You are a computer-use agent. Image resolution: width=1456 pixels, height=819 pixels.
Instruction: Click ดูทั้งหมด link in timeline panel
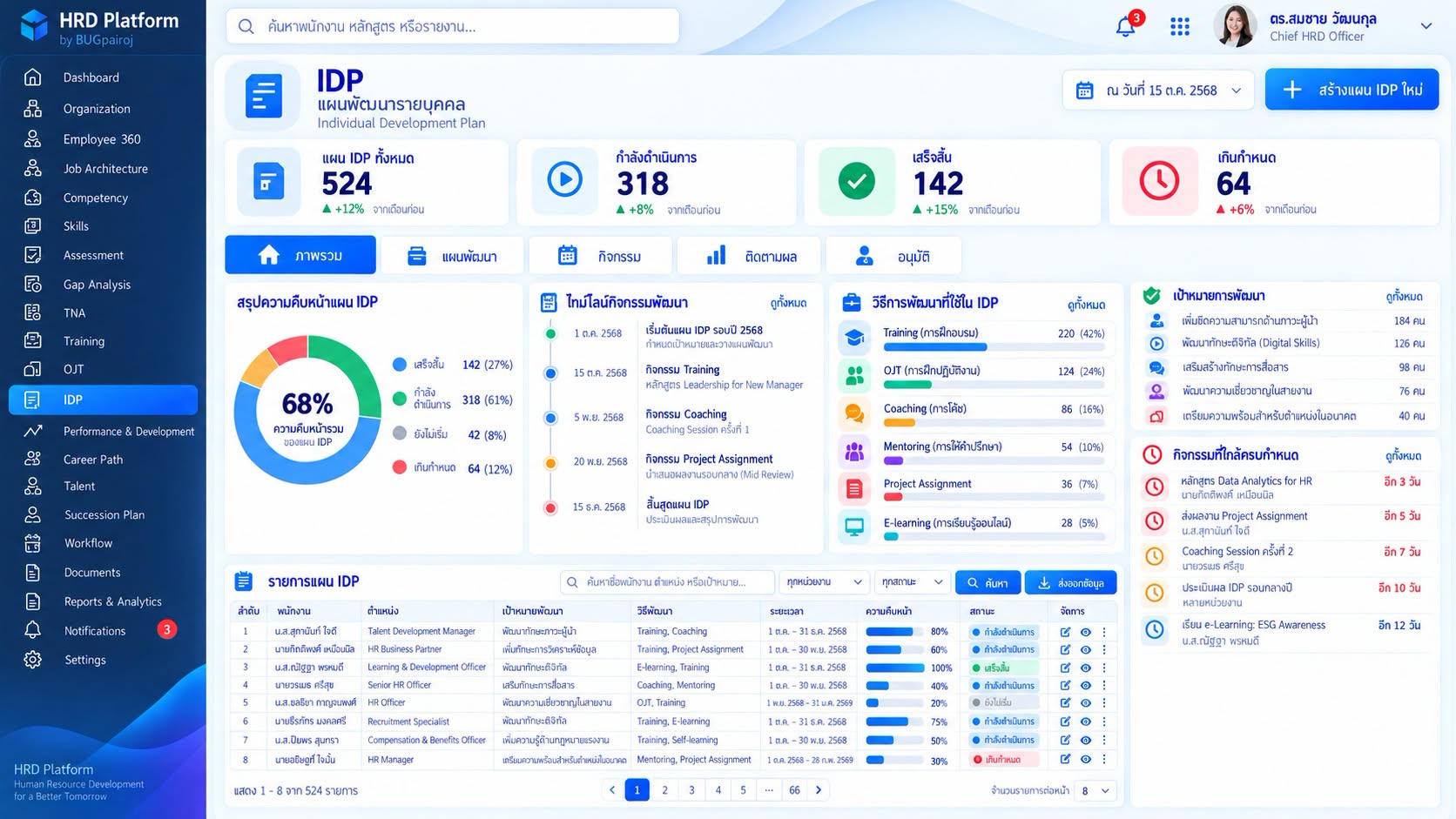[788, 303]
